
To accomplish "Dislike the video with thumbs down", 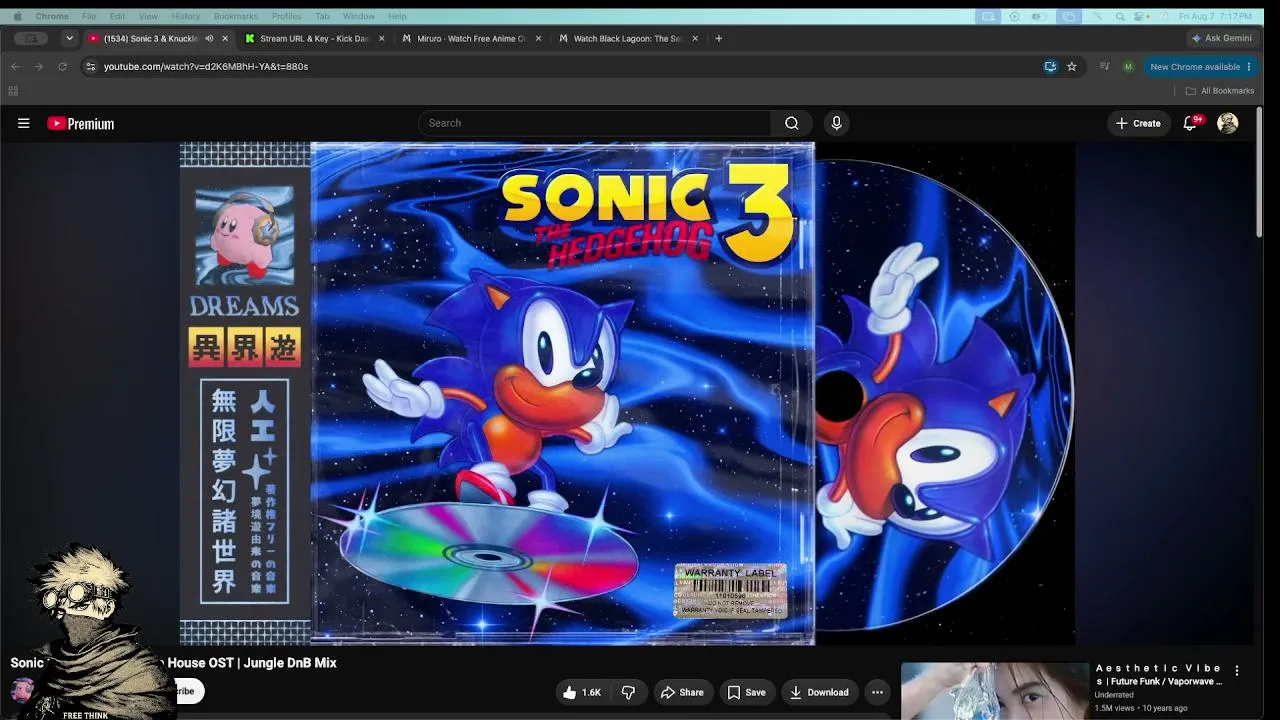I will (x=628, y=692).
